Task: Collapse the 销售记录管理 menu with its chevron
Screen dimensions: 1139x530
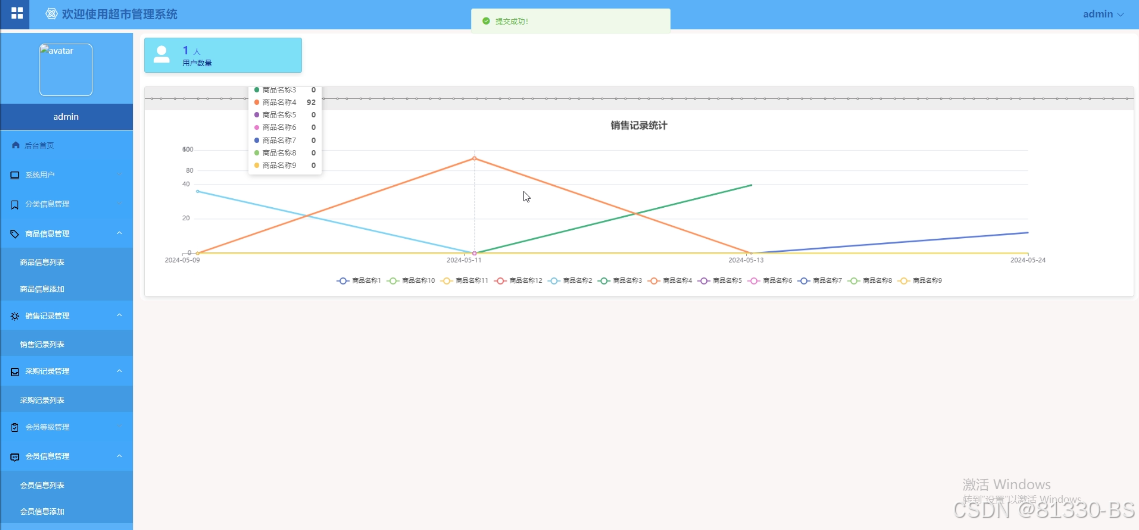Action: pyautogui.click(x=119, y=316)
